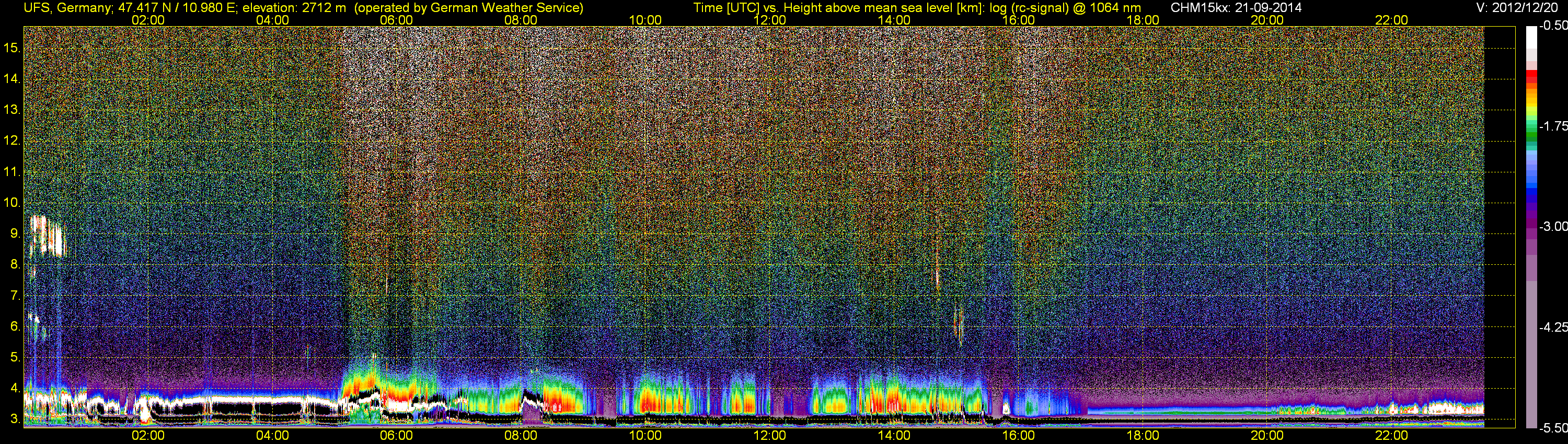Click the 10 km height axis label
The width and height of the screenshot is (1568, 444).
coord(11,203)
